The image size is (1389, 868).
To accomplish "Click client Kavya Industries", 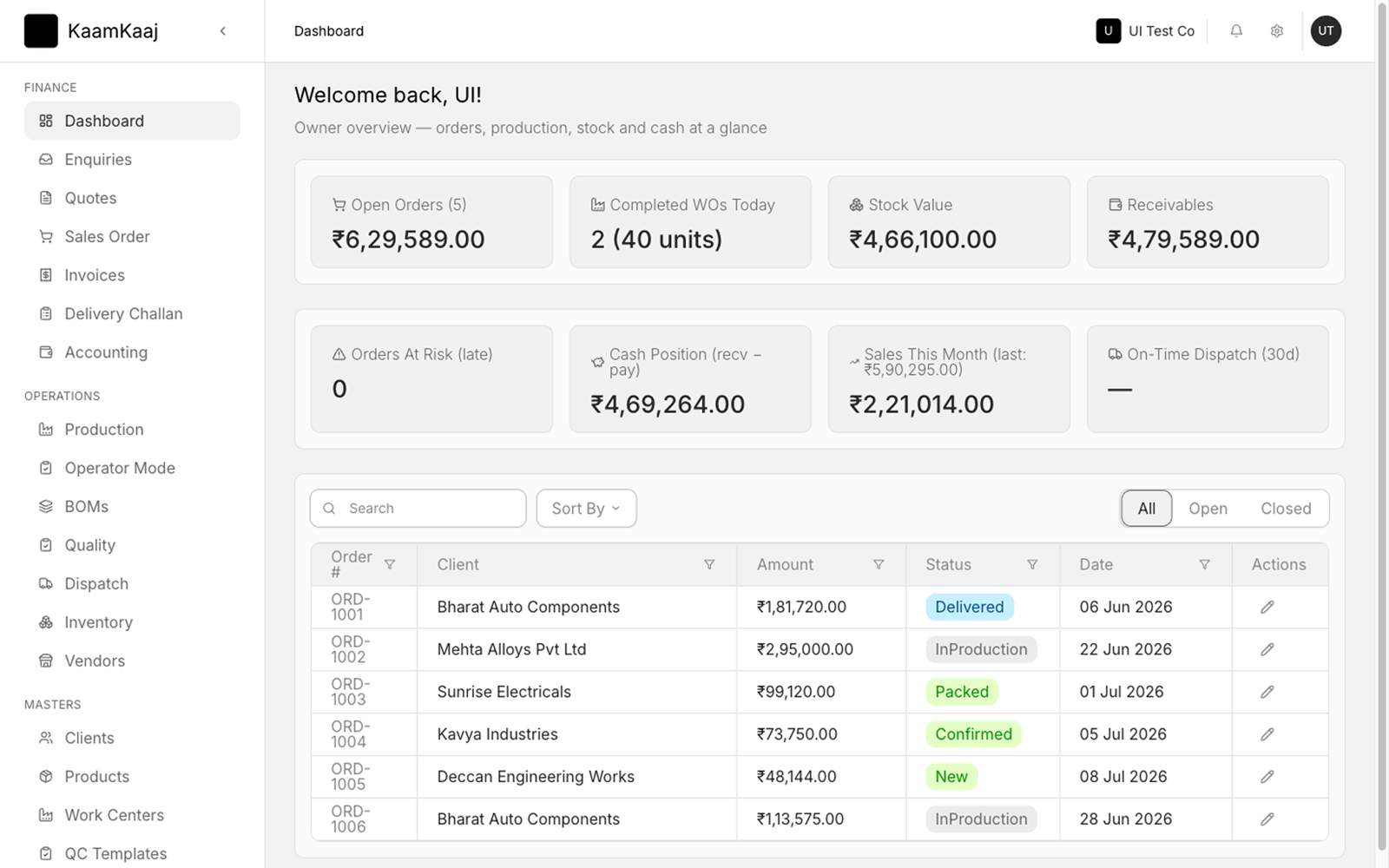I will [x=497, y=735].
